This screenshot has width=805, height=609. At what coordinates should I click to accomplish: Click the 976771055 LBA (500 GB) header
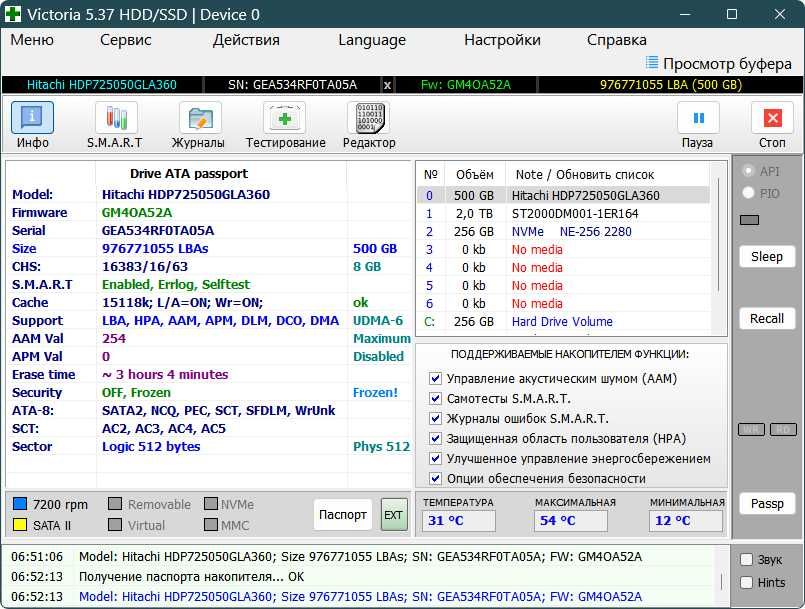coord(670,85)
